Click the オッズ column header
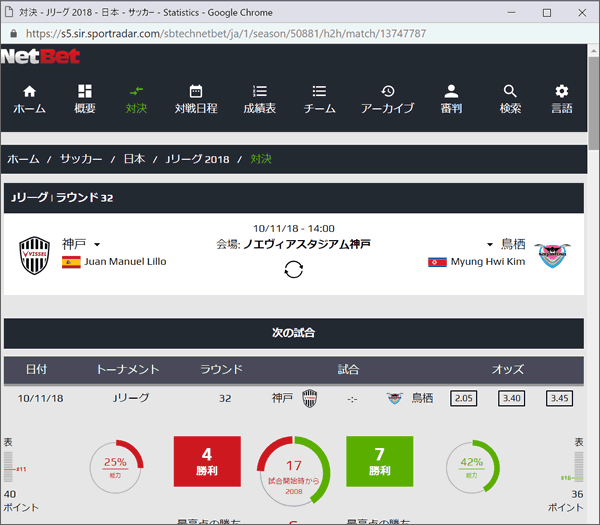The height and width of the screenshot is (525, 600). 508,370
